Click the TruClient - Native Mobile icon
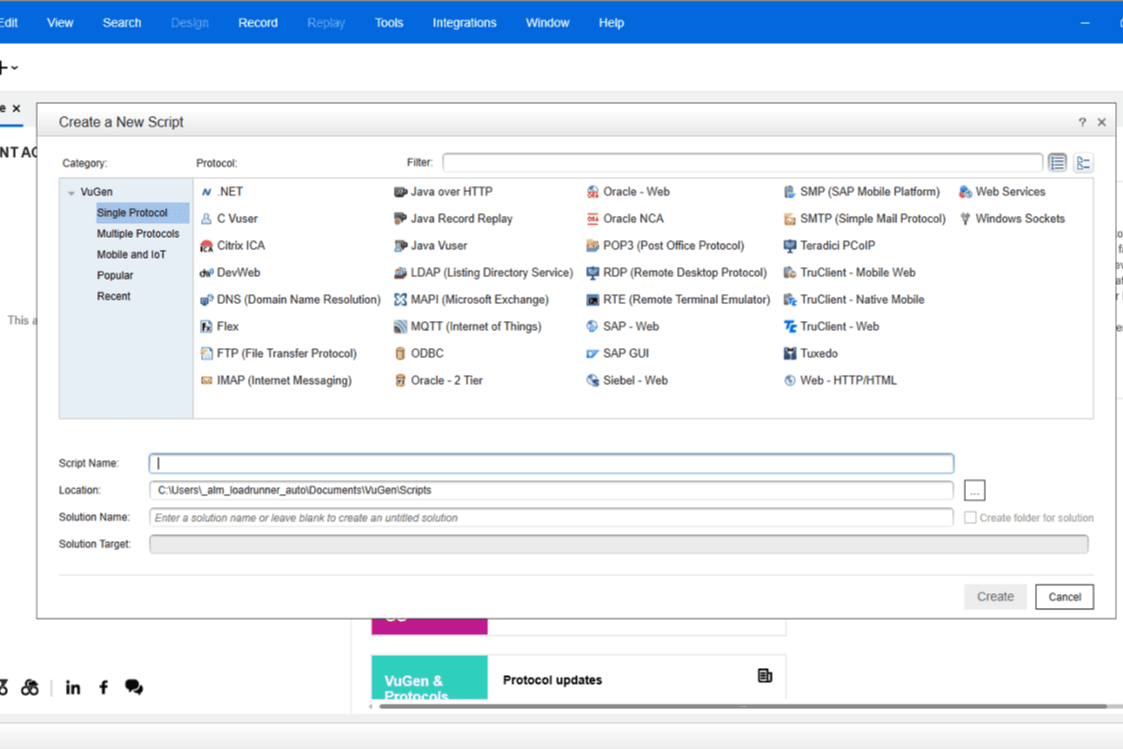The height and width of the screenshot is (749, 1123). pyautogui.click(x=789, y=300)
